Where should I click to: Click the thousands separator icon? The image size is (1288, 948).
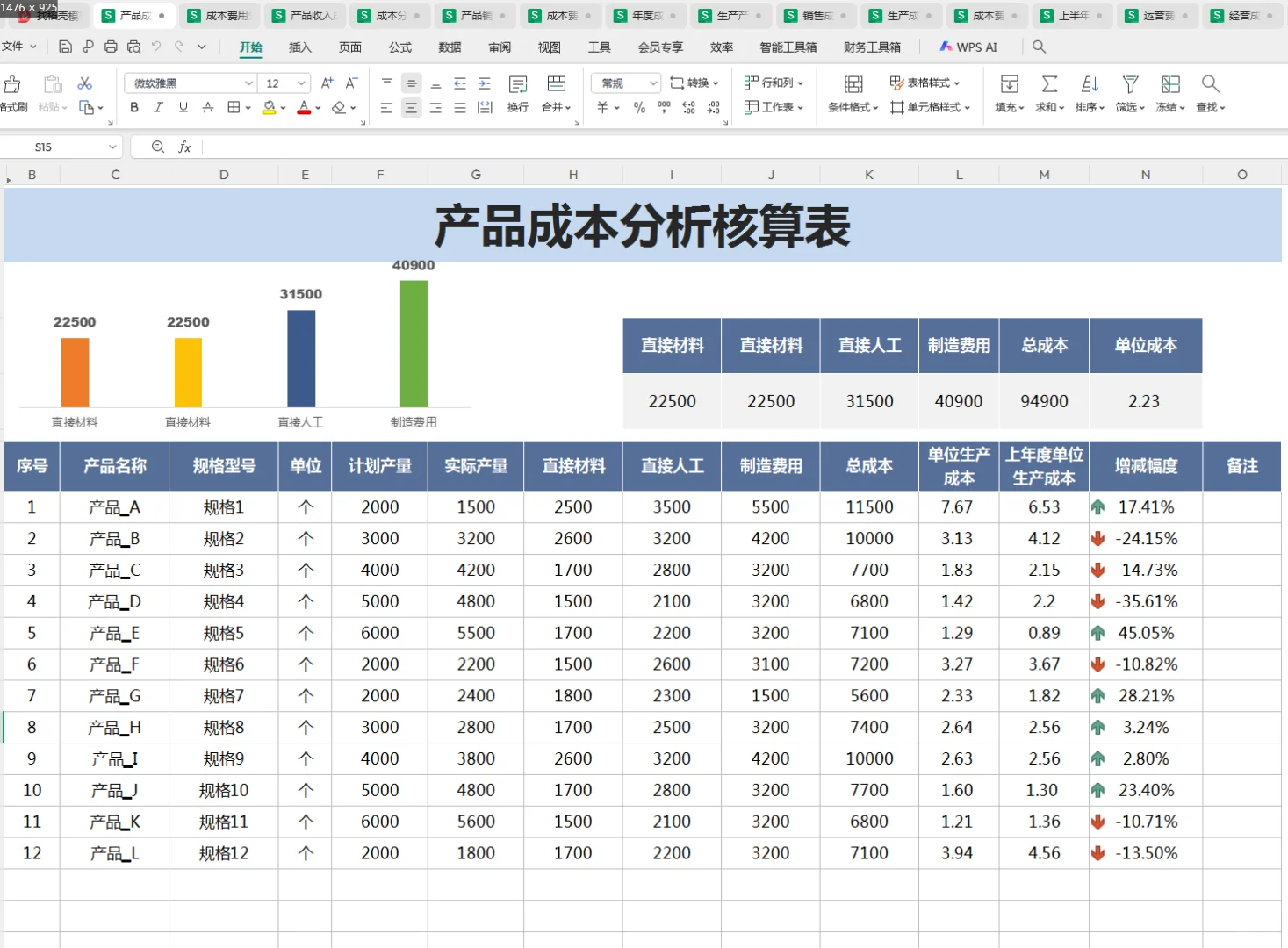pos(664,107)
